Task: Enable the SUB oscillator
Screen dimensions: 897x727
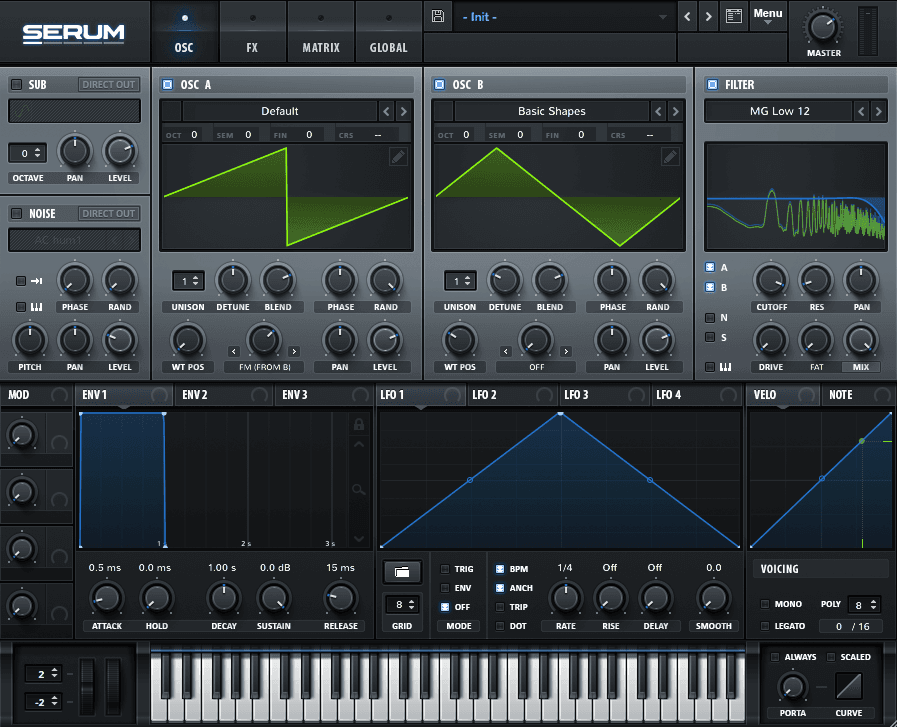Action: tap(17, 85)
